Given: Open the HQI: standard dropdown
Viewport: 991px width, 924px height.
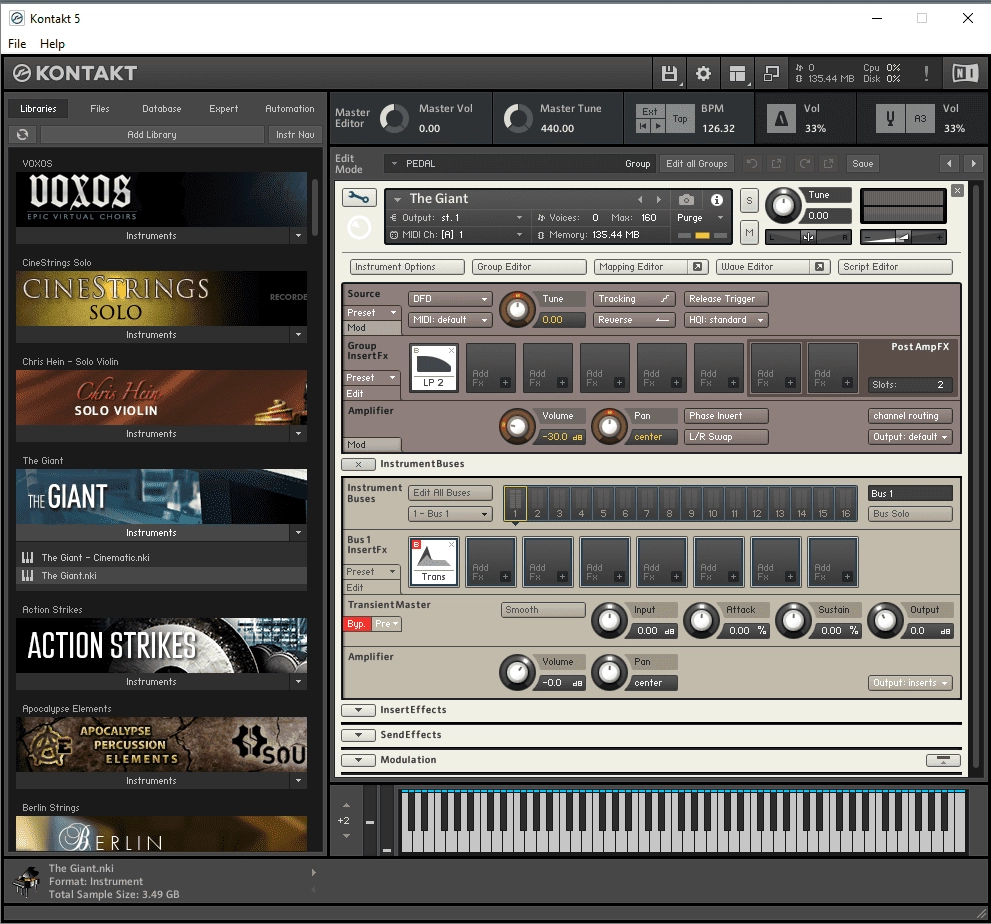Looking at the screenshot, I should pos(726,320).
